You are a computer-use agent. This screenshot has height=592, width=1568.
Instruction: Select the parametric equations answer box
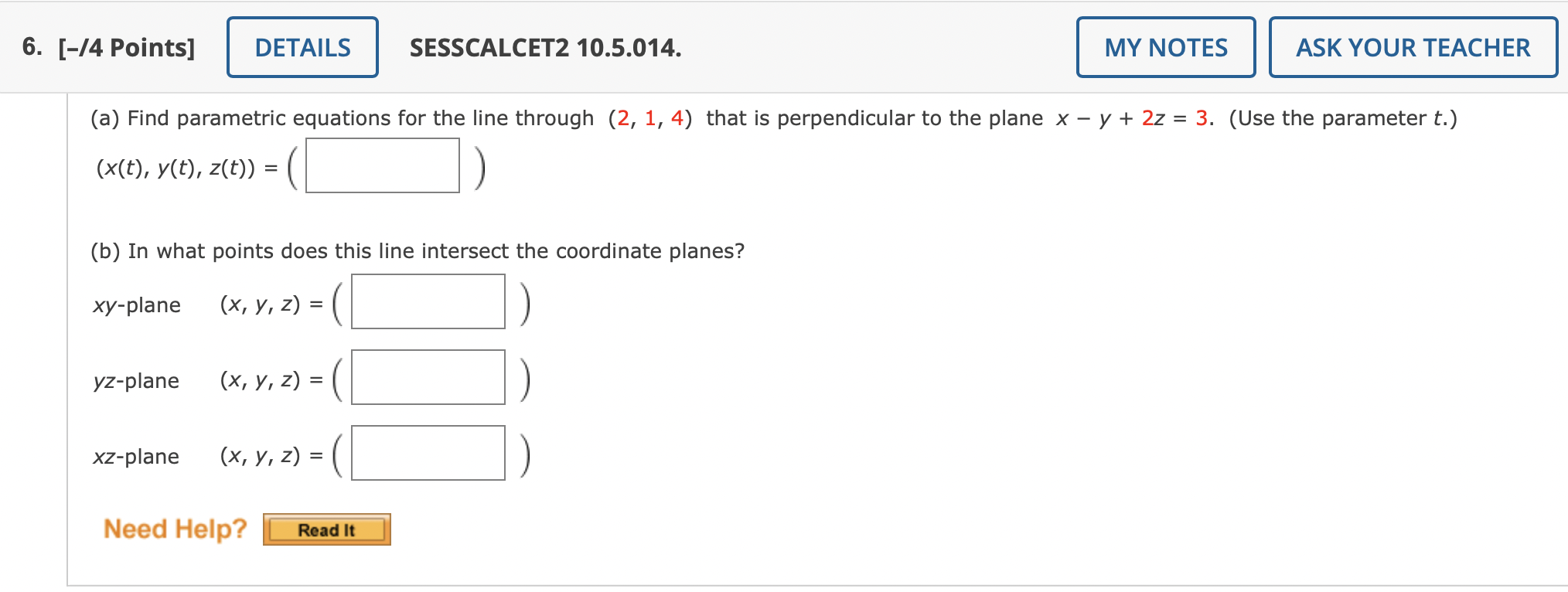click(382, 165)
